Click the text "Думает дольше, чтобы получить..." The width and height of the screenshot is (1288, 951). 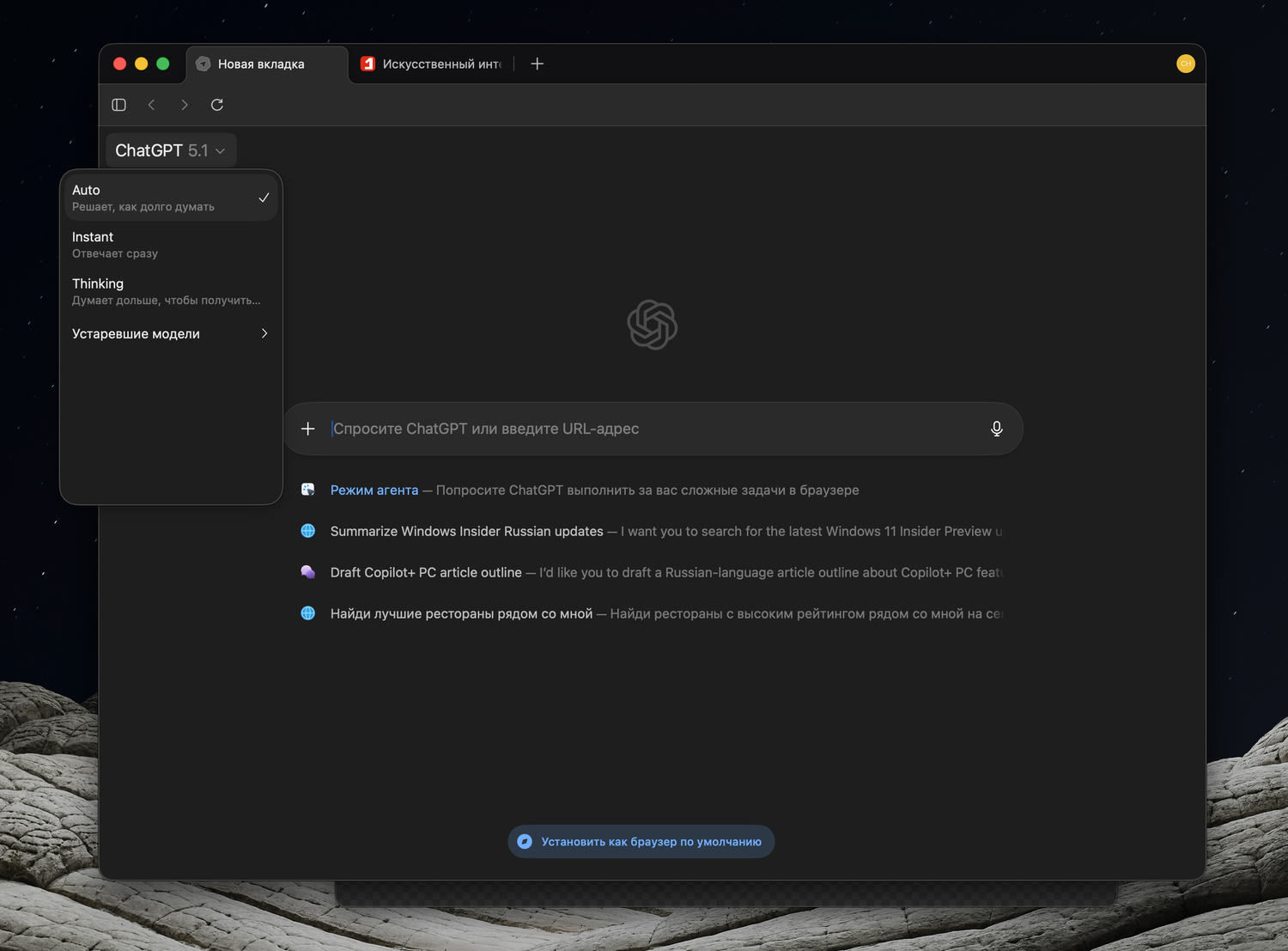coord(167,300)
